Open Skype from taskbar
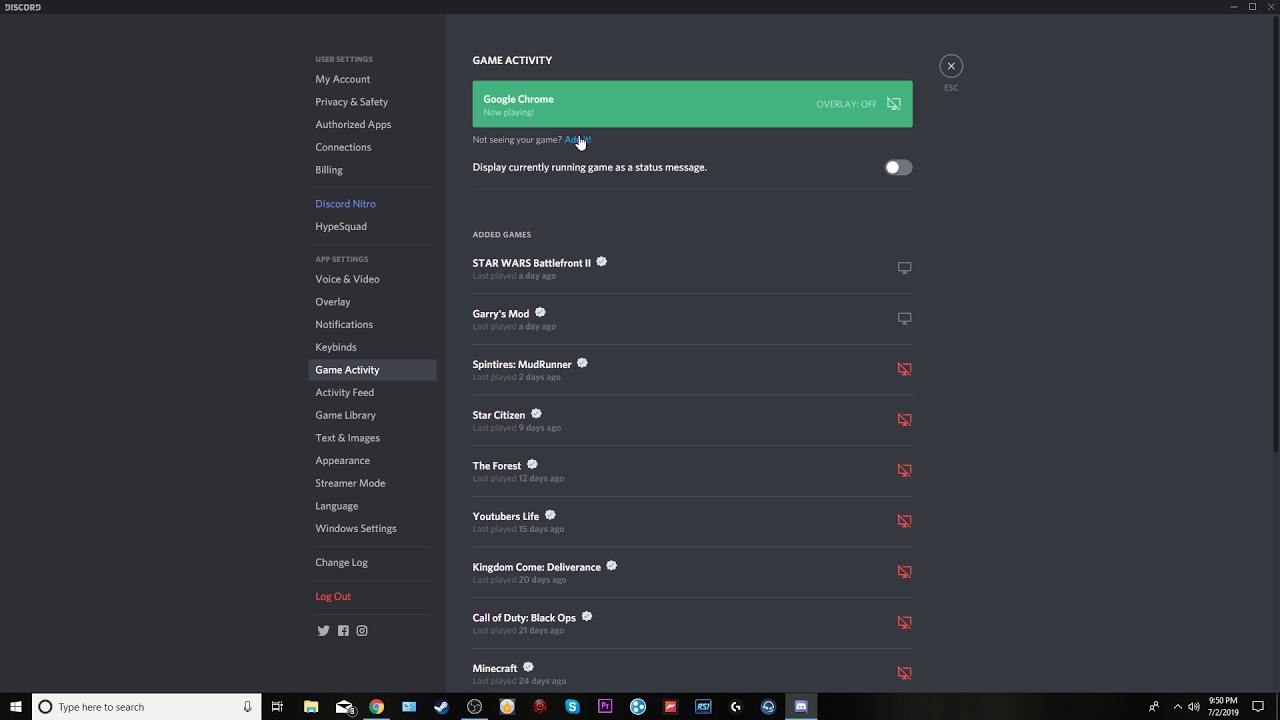Screen dimensions: 1280x720 tap(572, 707)
